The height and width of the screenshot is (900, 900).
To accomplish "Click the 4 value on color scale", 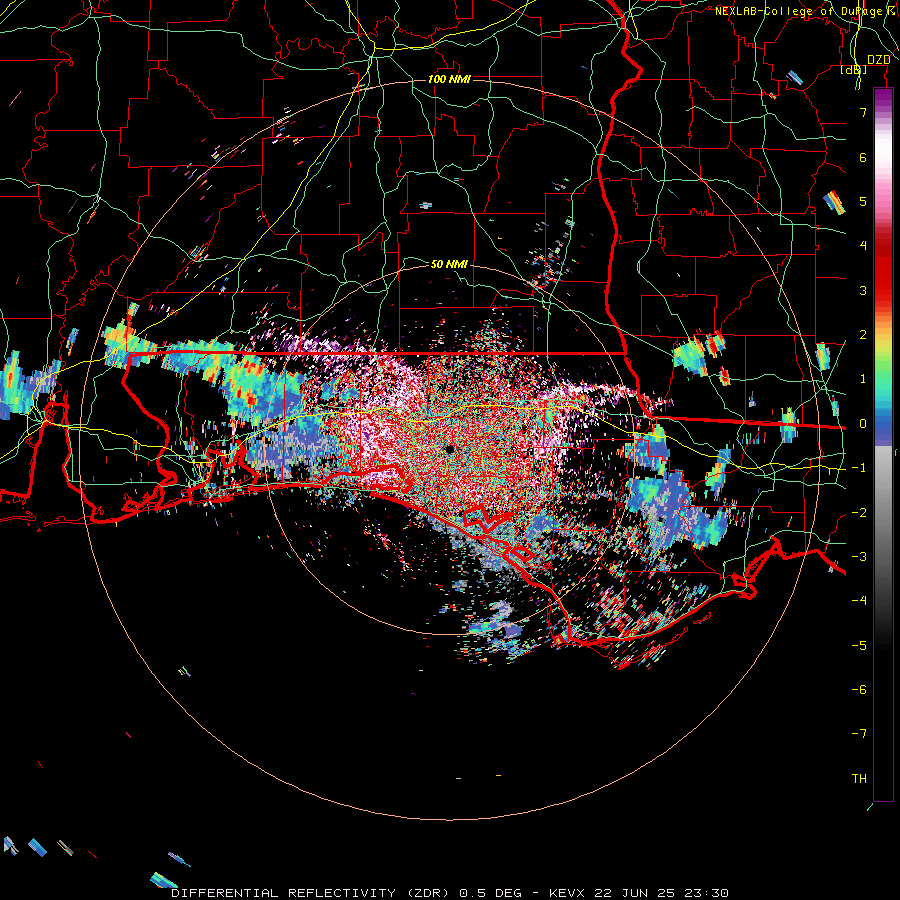I will point(863,246).
